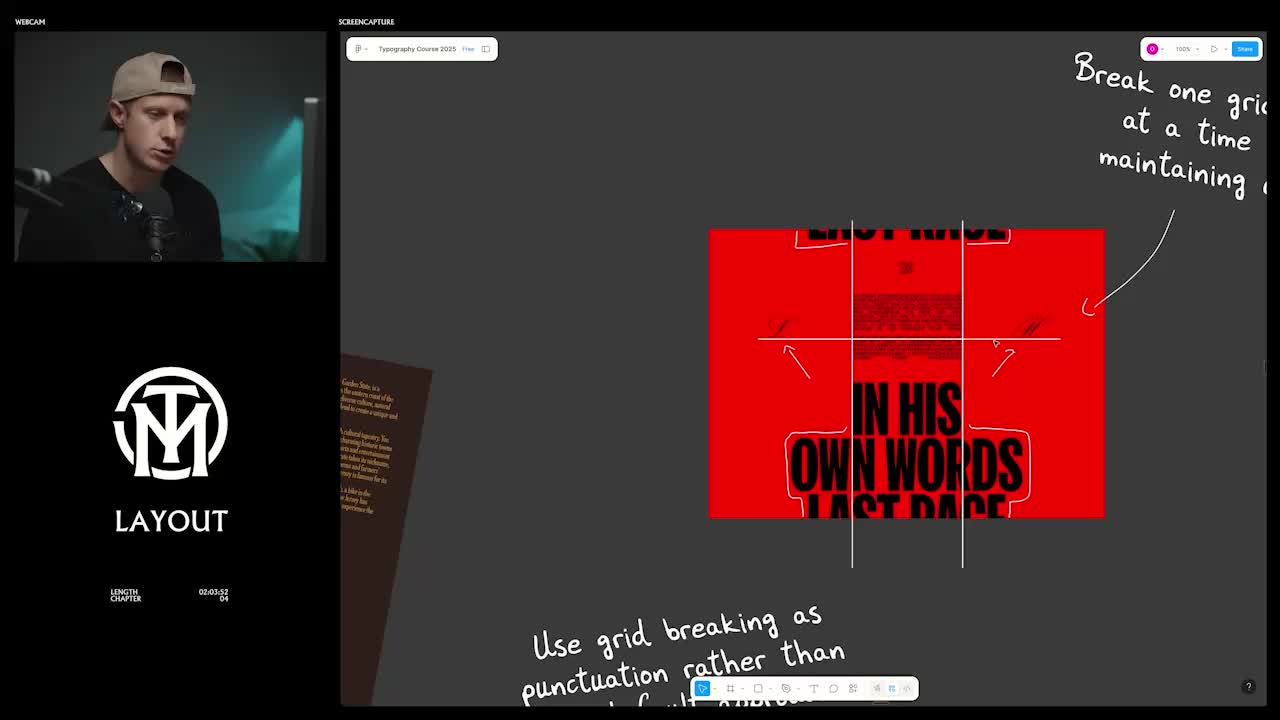
Task: Select the Rectangle shape tool
Action: pyautogui.click(x=758, y=688)
